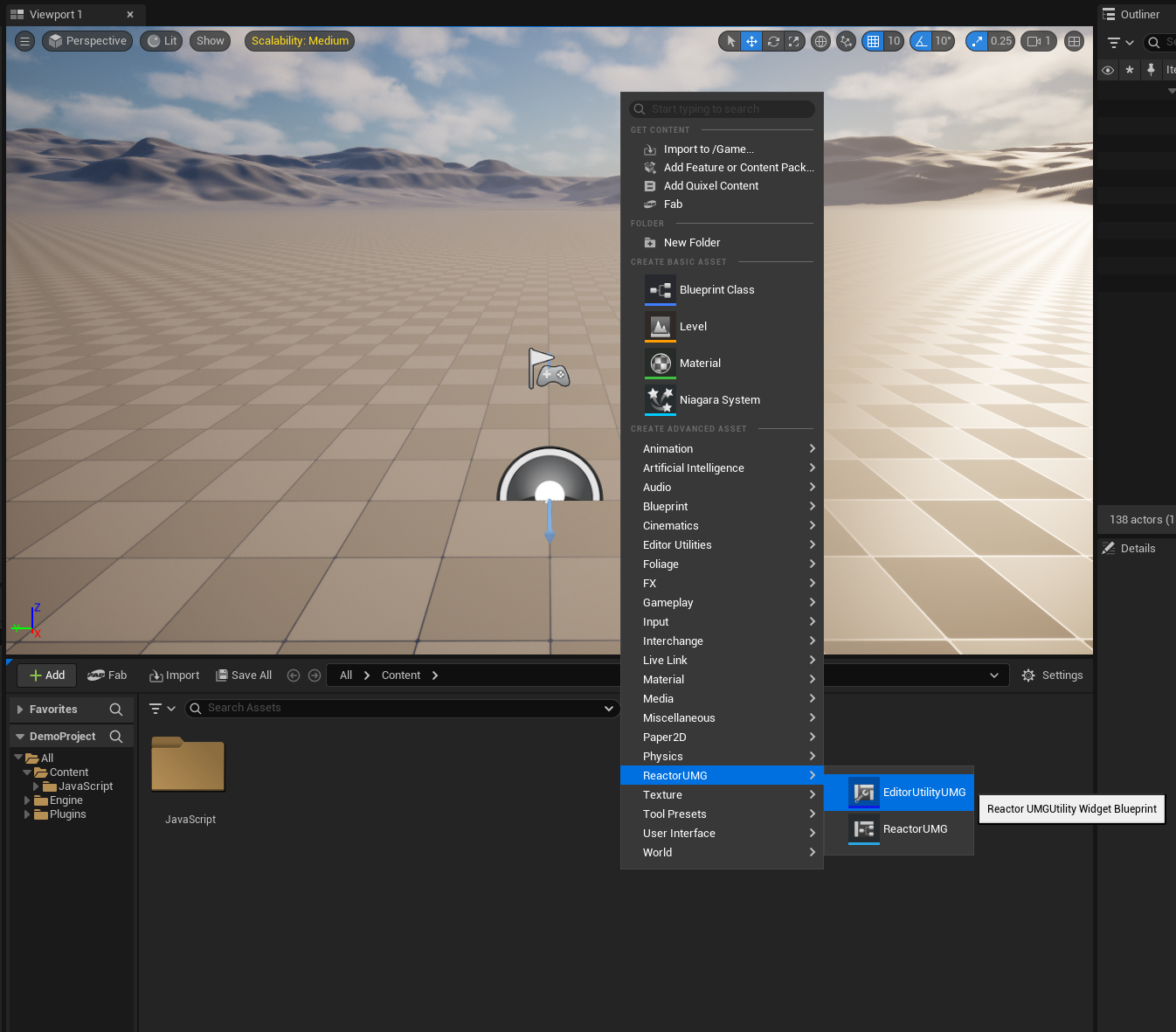Screen dimensions: 1176x1032
Task: Expand the Favorites section
Action: [21, 710]
